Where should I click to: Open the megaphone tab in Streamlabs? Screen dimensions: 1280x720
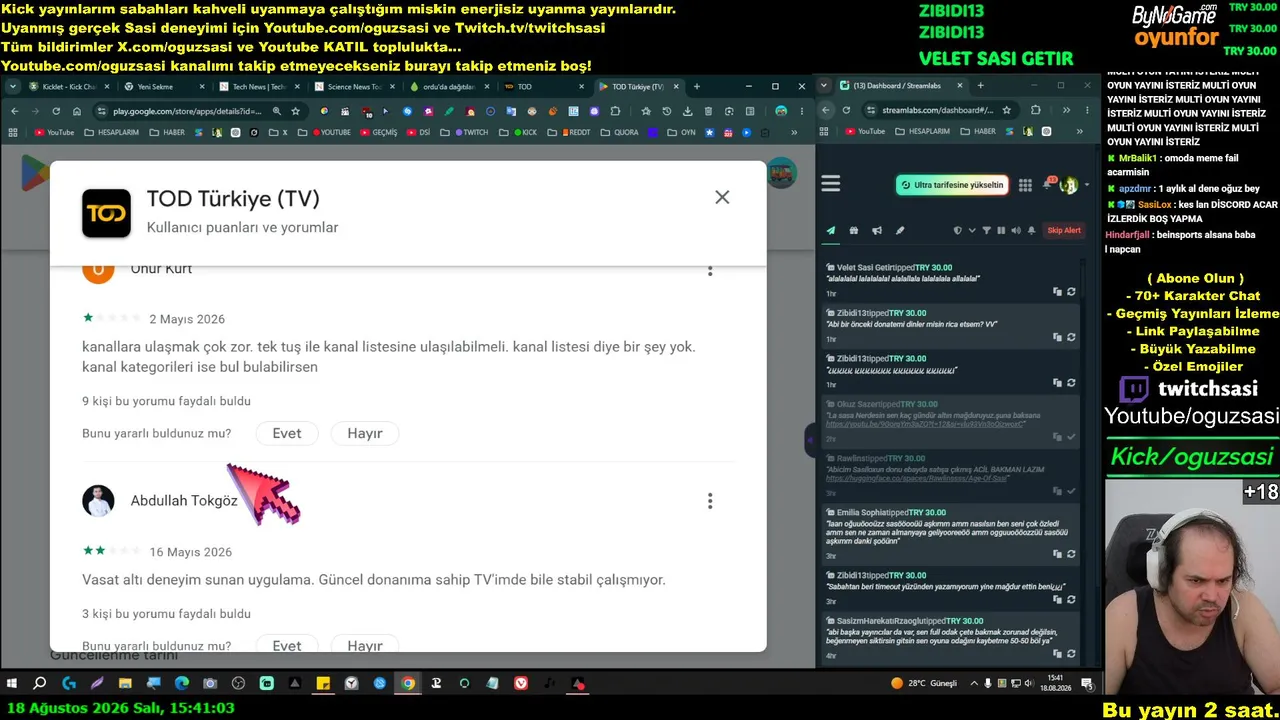876,231
